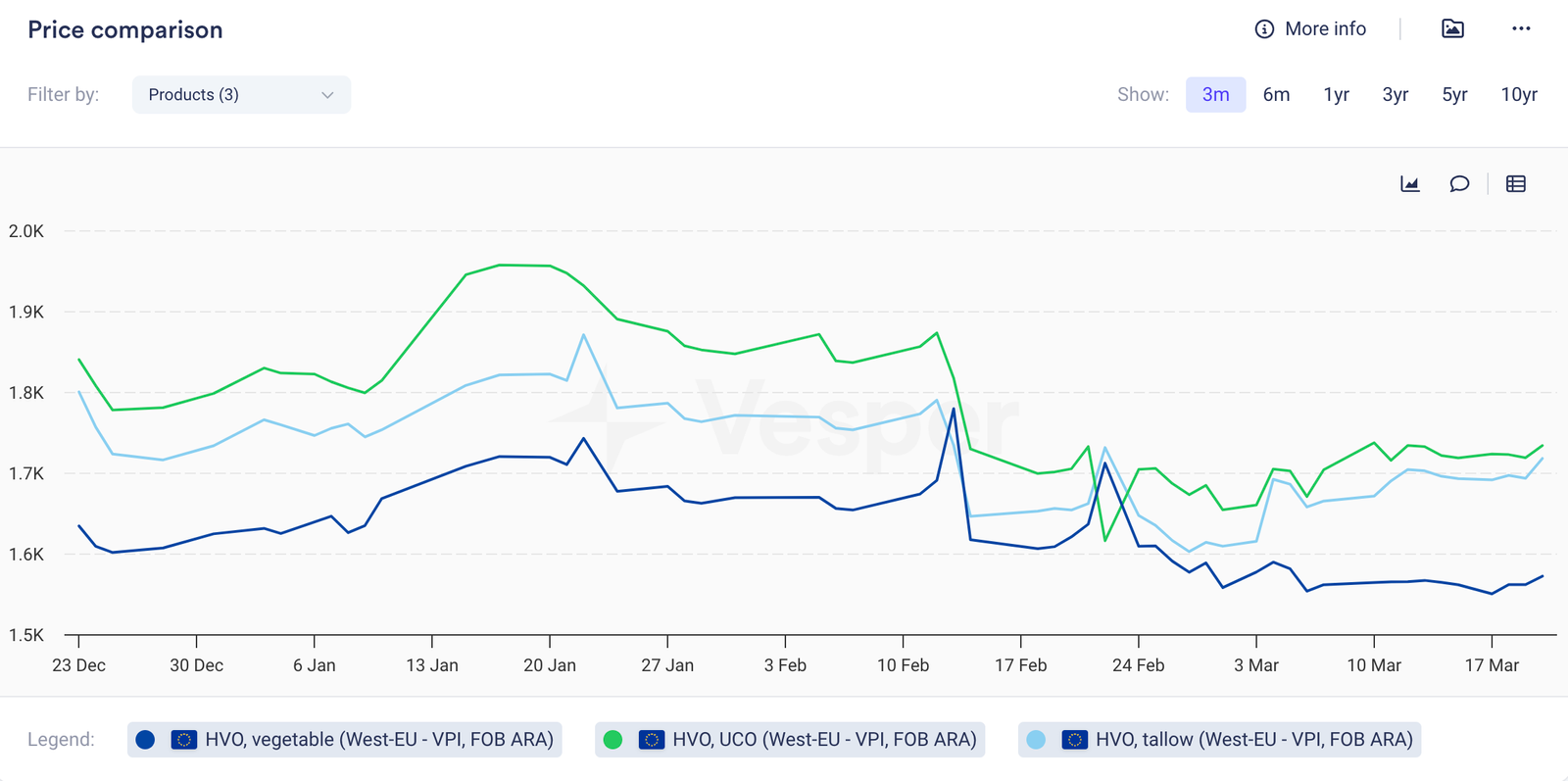This screenshot has height=781, width=1568.
Task: Switch to area chart view icon
Action: [x=1410, y=184]
